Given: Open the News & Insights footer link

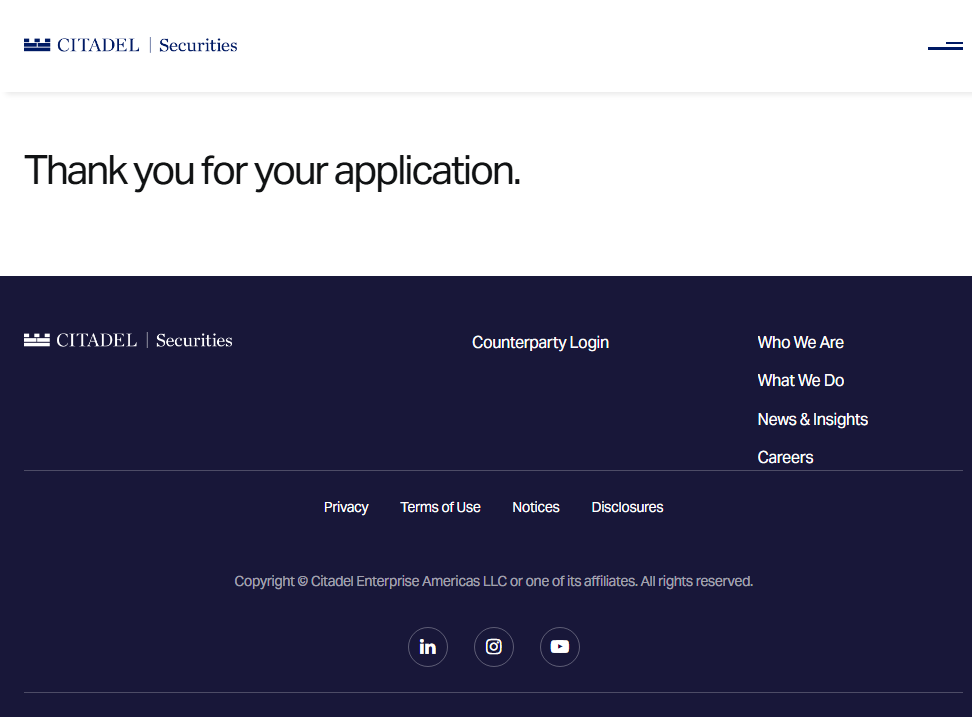Looking at the screenshot, I should (x=812, y=419).
